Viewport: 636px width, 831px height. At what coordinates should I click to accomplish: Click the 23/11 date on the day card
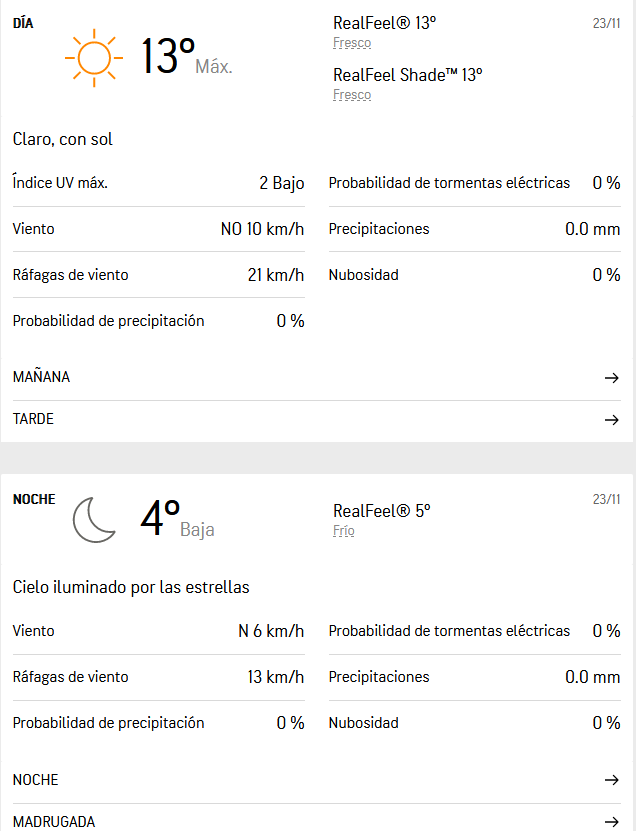pos(606,23)
